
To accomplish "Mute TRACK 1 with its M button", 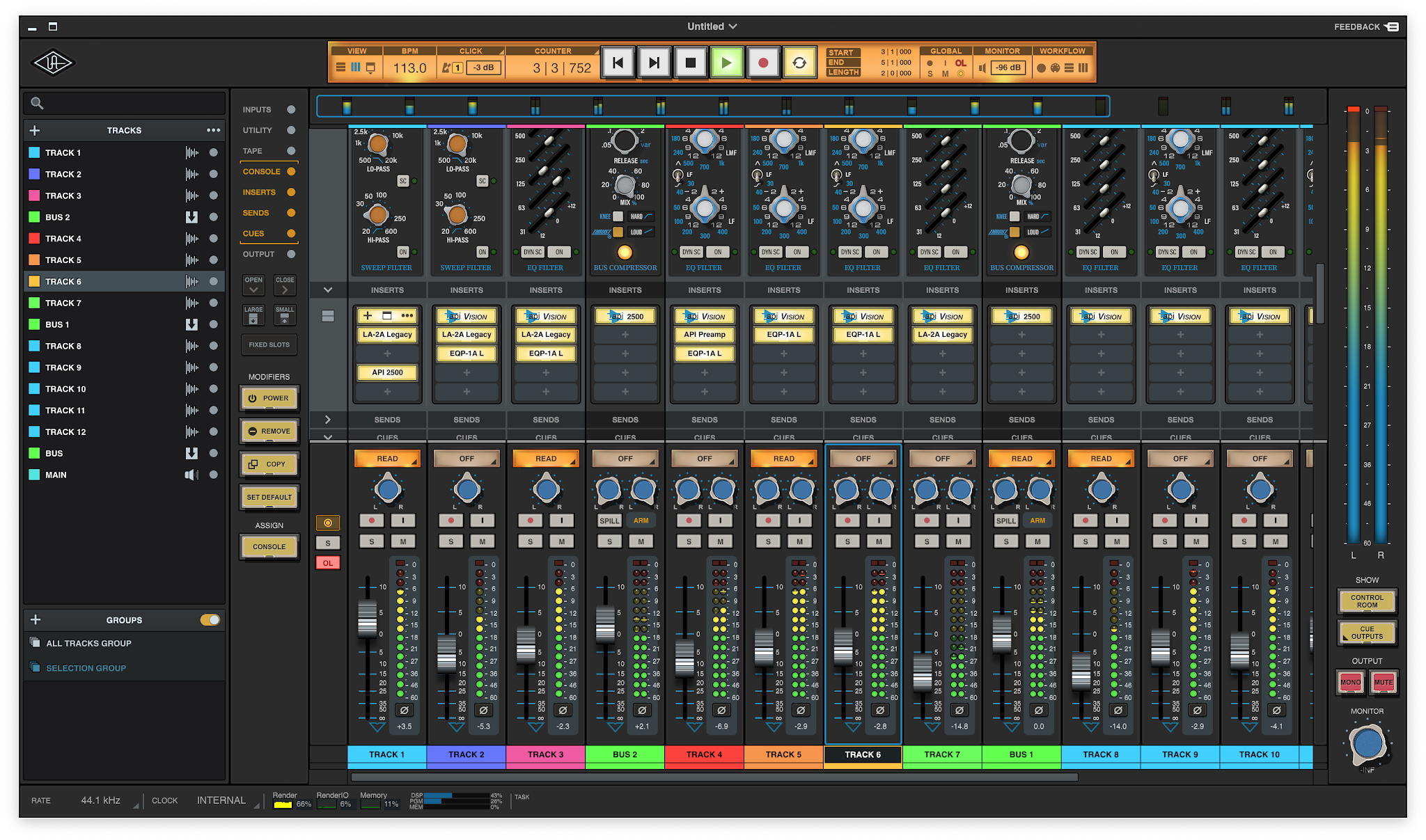I will (403, 541).
